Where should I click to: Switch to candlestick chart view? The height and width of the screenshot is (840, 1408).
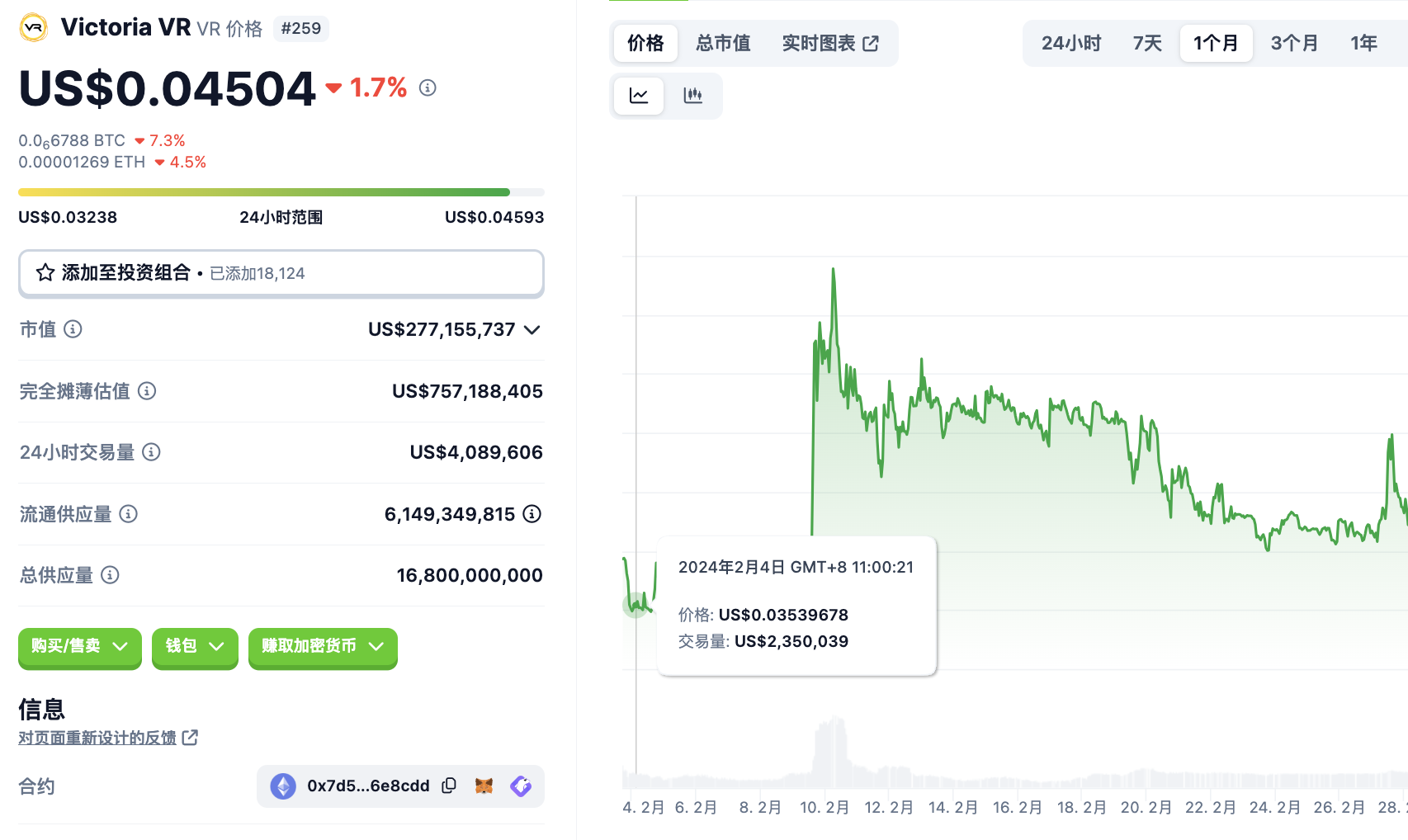coord(693,96)
